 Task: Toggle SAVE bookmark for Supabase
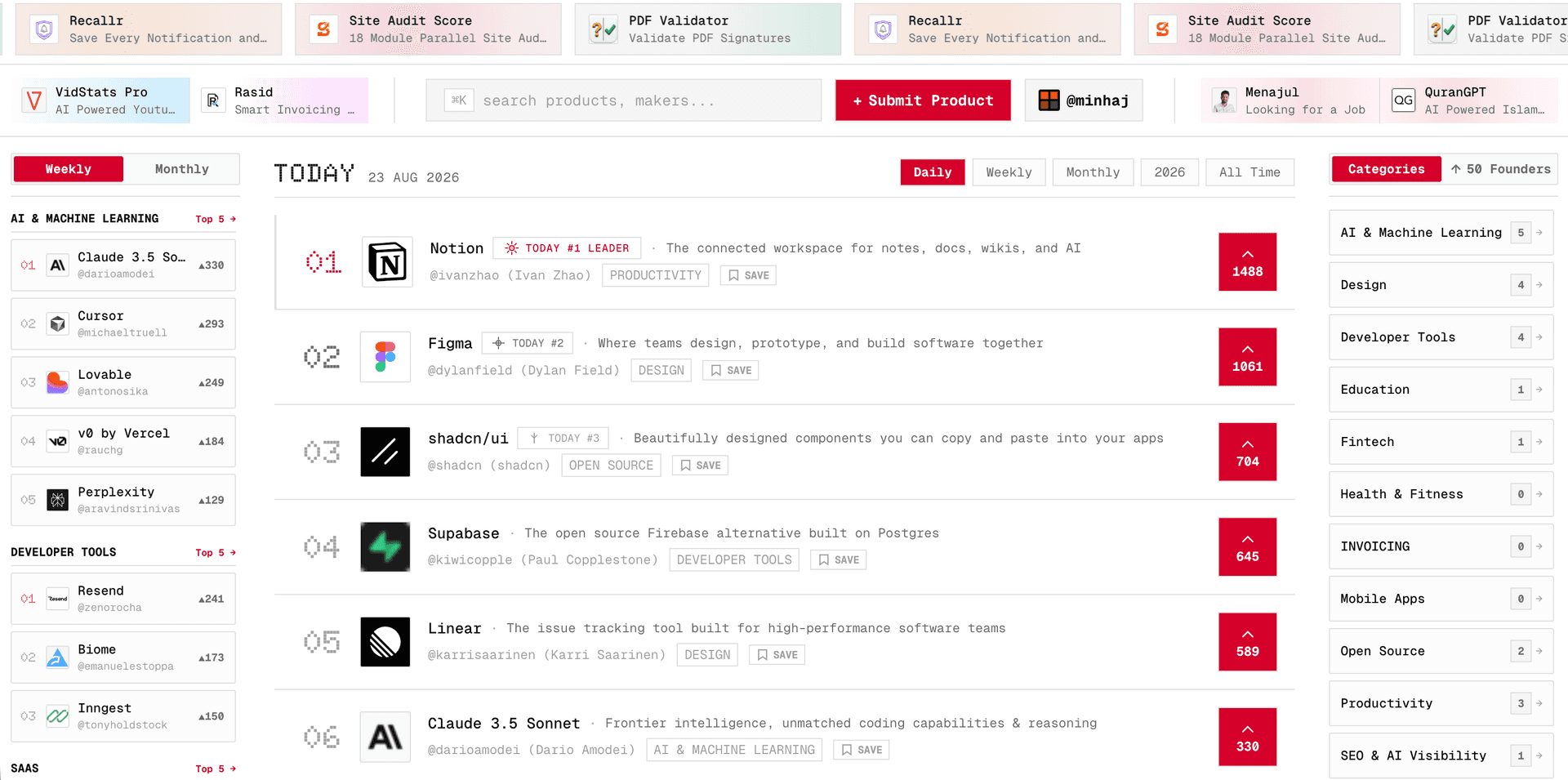coord(838,560)
